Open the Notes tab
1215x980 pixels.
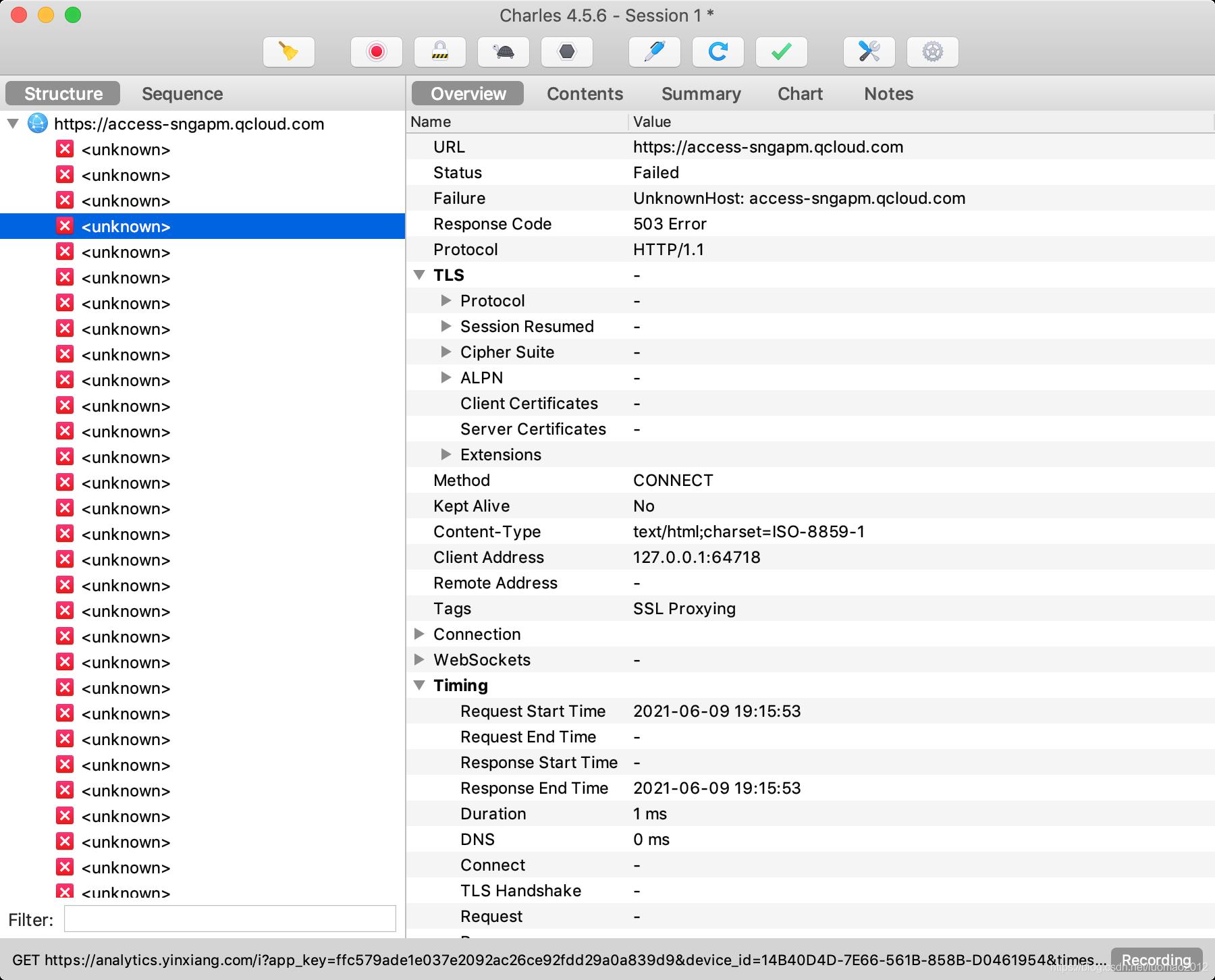[888, 93]
